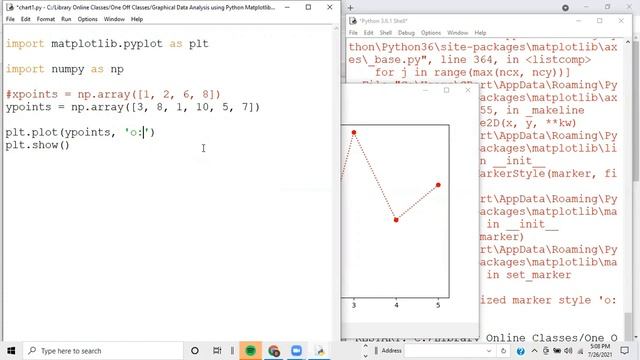Click the IDLE icon in Python Shell title bar
The image size is (640, 360).
tap(353, 21)
